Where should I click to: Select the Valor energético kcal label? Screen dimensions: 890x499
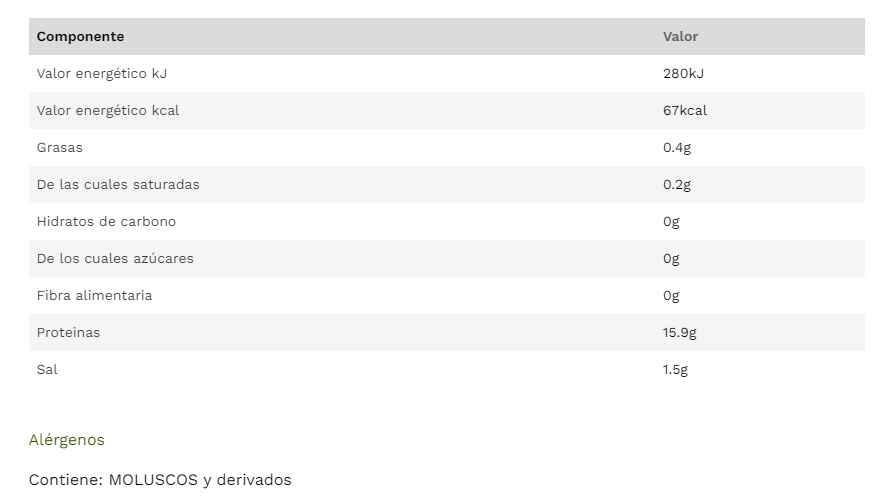(x=108, y=110)
